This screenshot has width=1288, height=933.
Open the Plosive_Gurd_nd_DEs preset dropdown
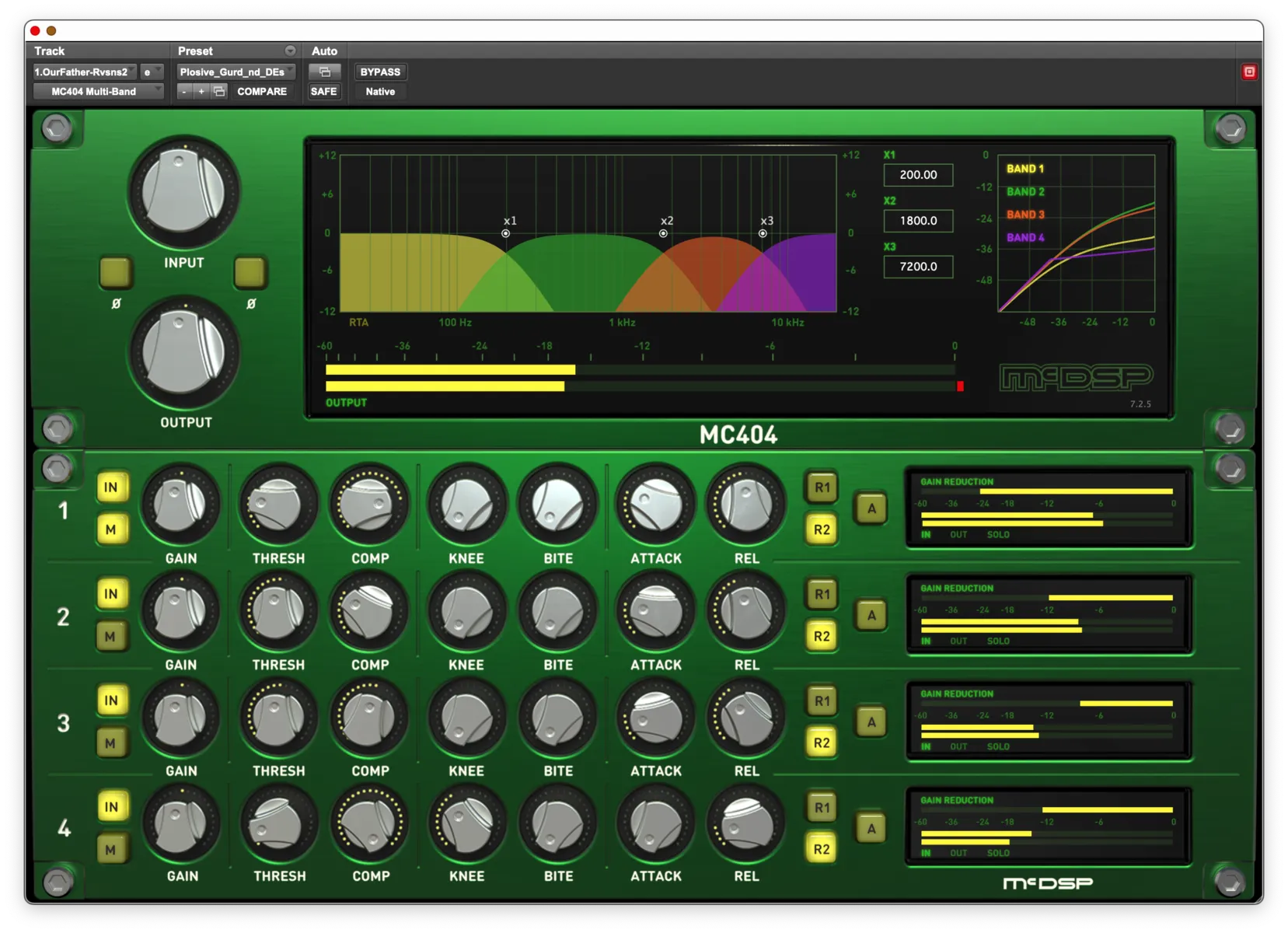[x=235, y=71]
